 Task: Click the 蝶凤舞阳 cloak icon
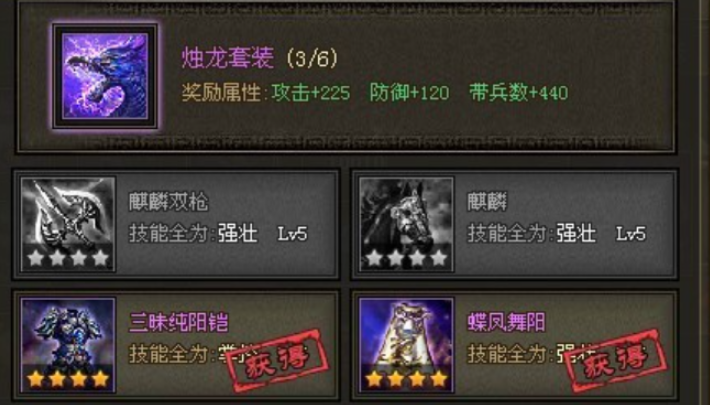tap(406, 345)
